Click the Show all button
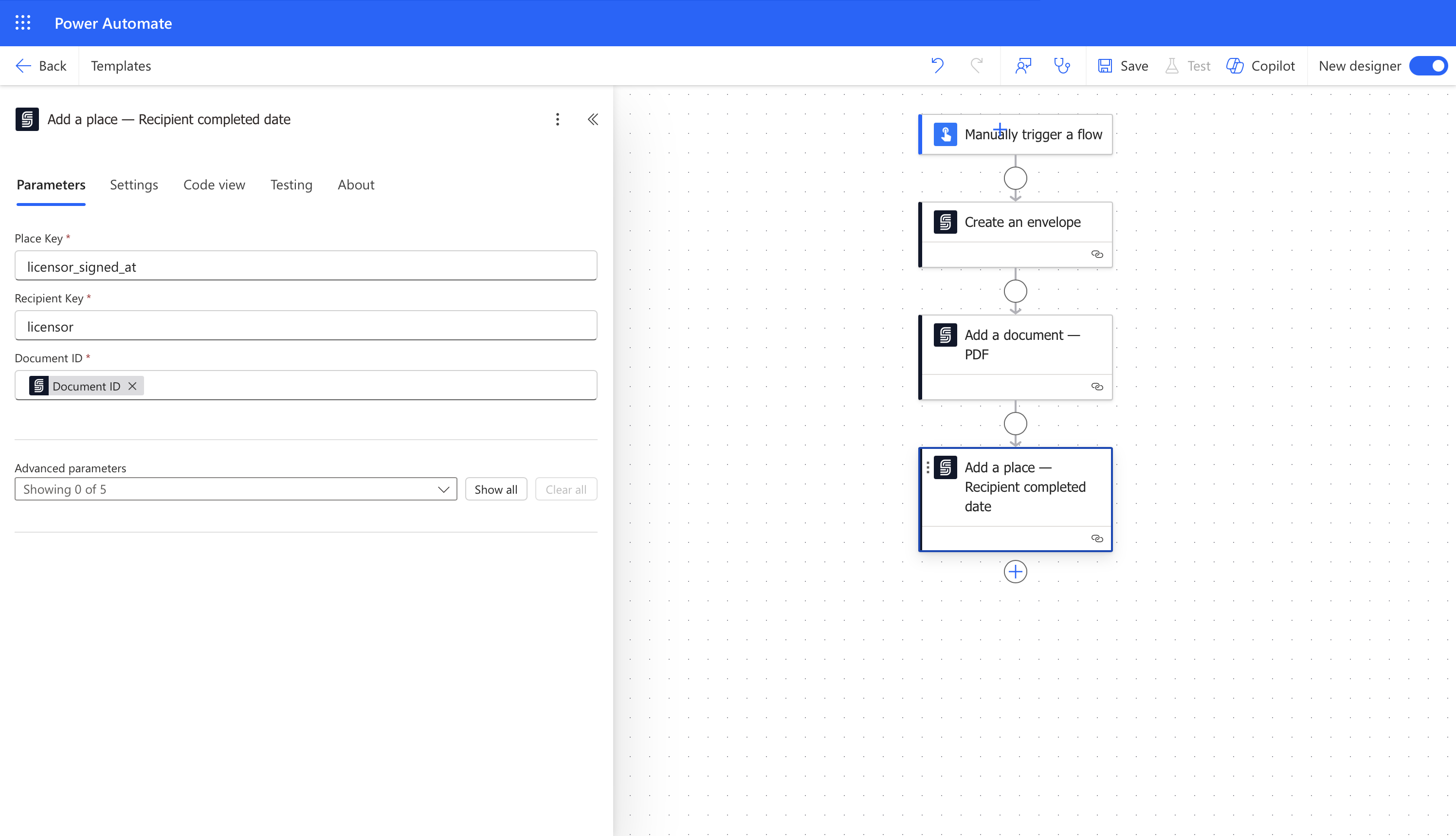Screen dimensions: 1456x836 pos(496,489)
